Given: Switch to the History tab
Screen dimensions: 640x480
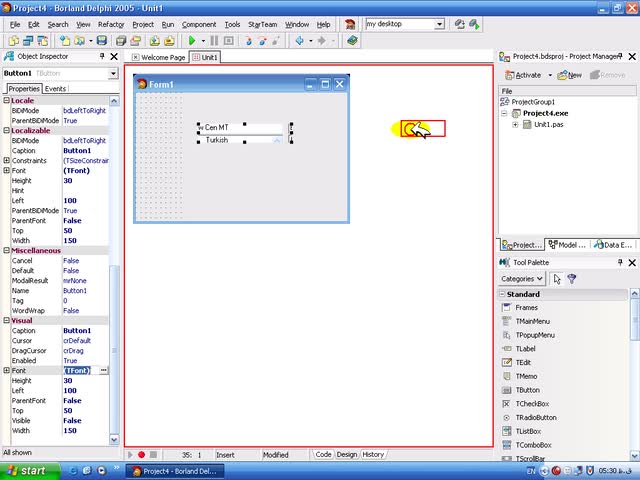Looking at the screenshot, I should click(373, 454).
